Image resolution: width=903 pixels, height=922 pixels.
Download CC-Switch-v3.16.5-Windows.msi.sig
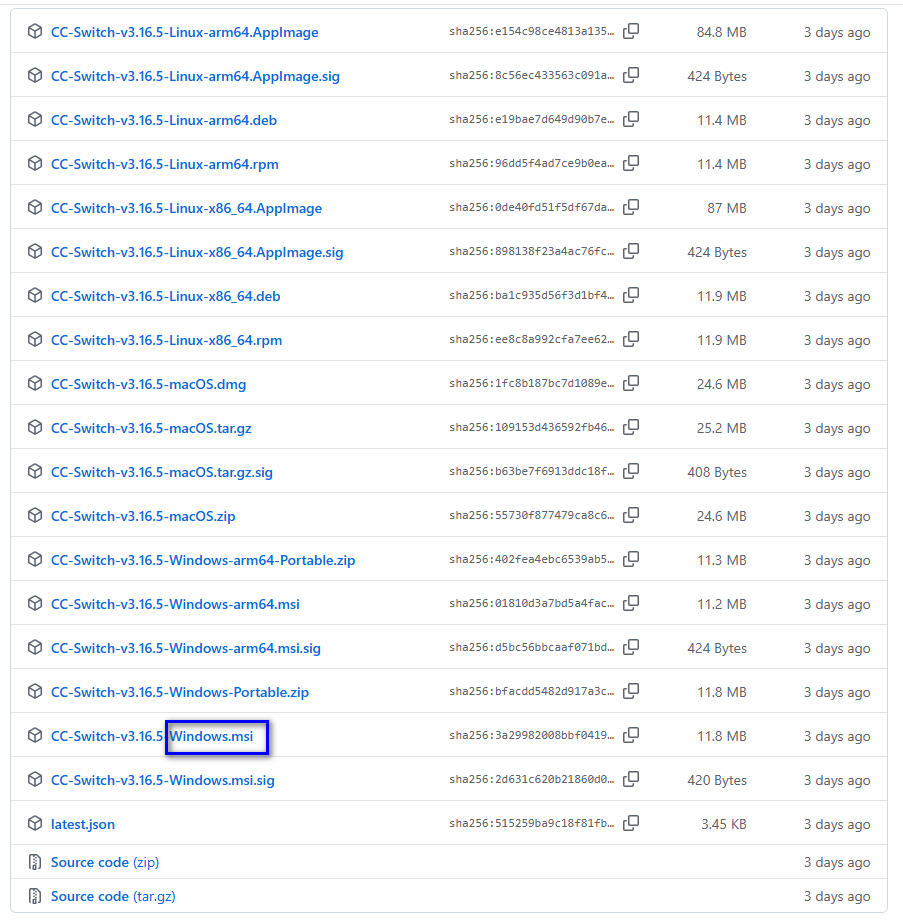point(162,780)
